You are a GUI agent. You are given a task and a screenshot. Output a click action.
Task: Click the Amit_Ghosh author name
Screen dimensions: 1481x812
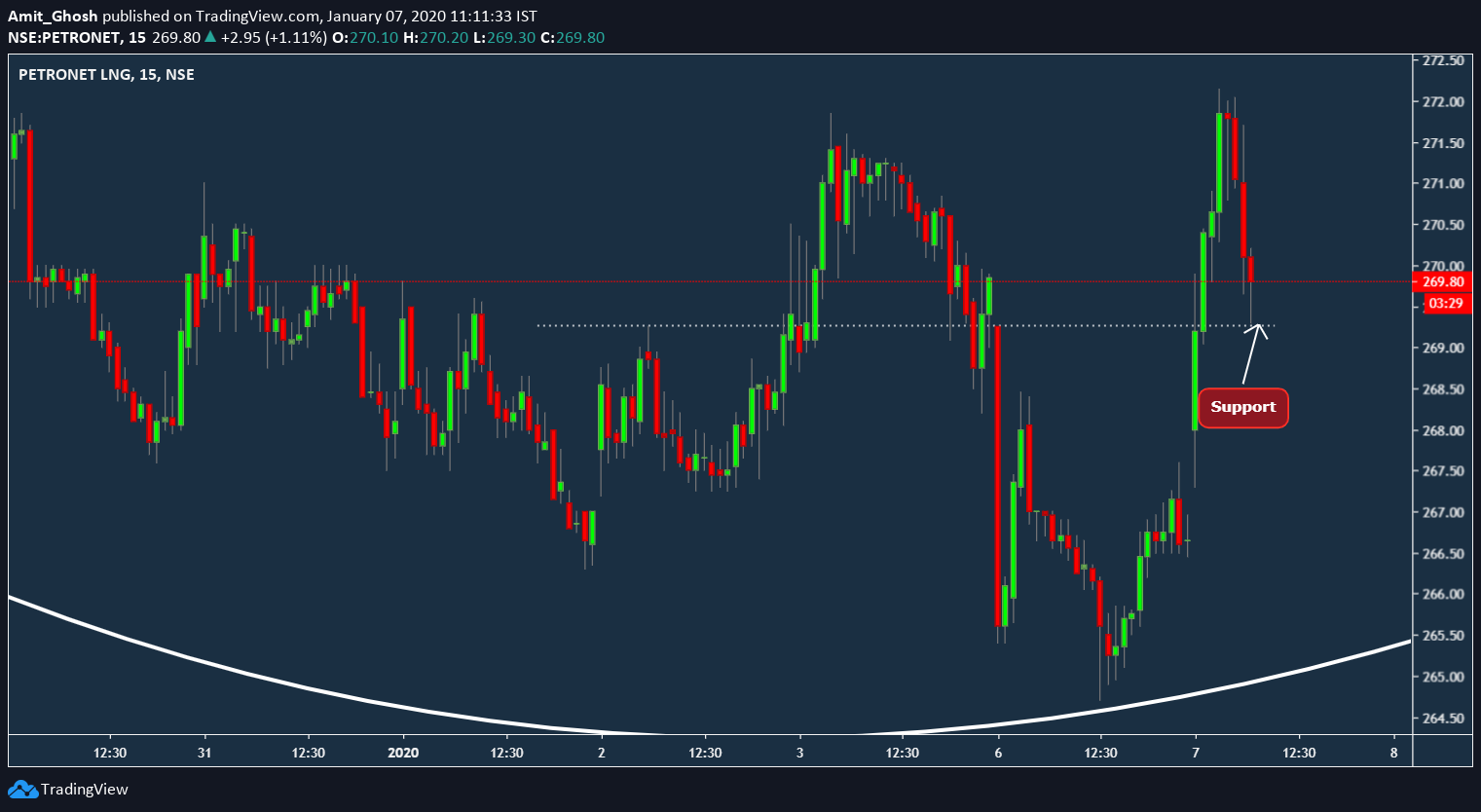pyautogui.click(x=53, y=17)
